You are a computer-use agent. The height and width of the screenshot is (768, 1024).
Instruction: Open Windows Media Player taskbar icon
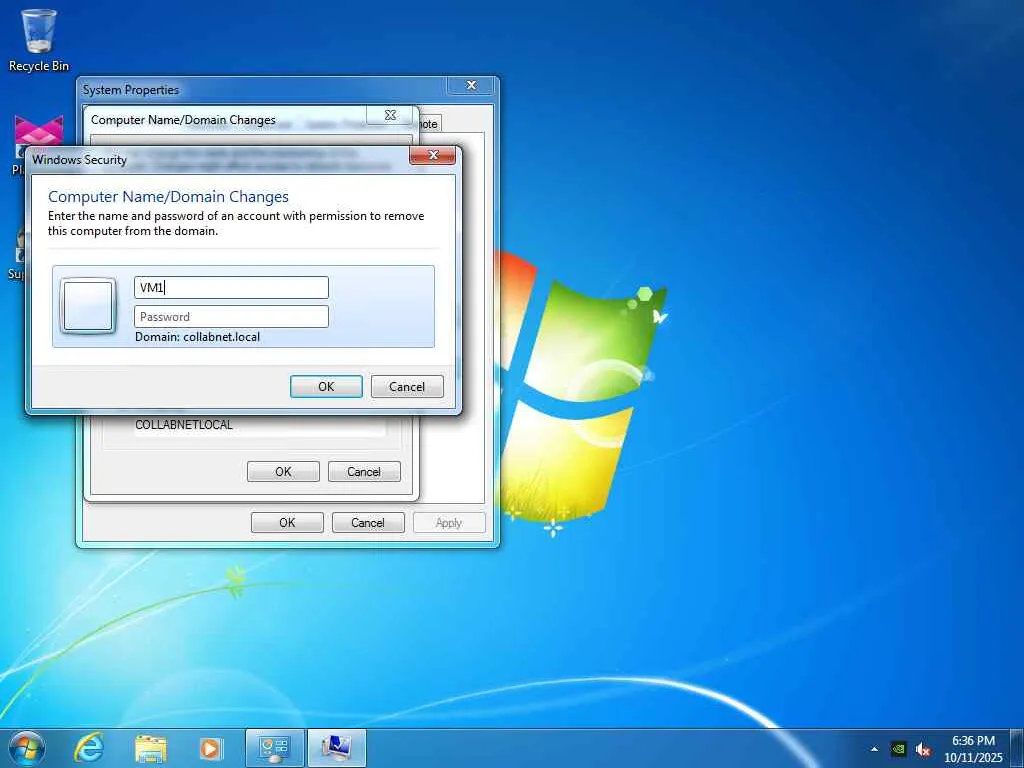(x=210, y=748)
